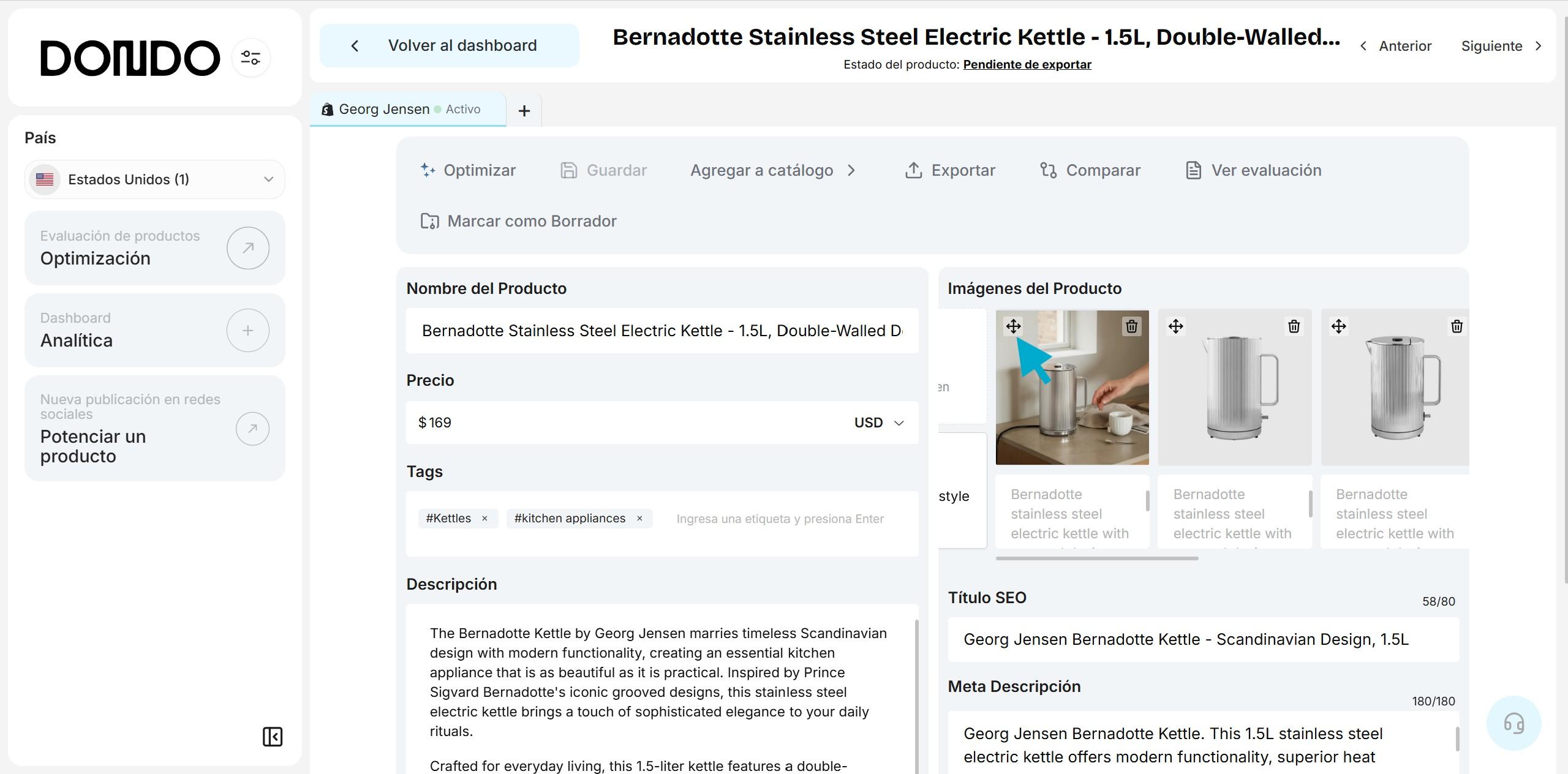Select the Georg Jensen store tab
The width and height of the screenshot is (1568, 774).
click(x=385, y=110)
